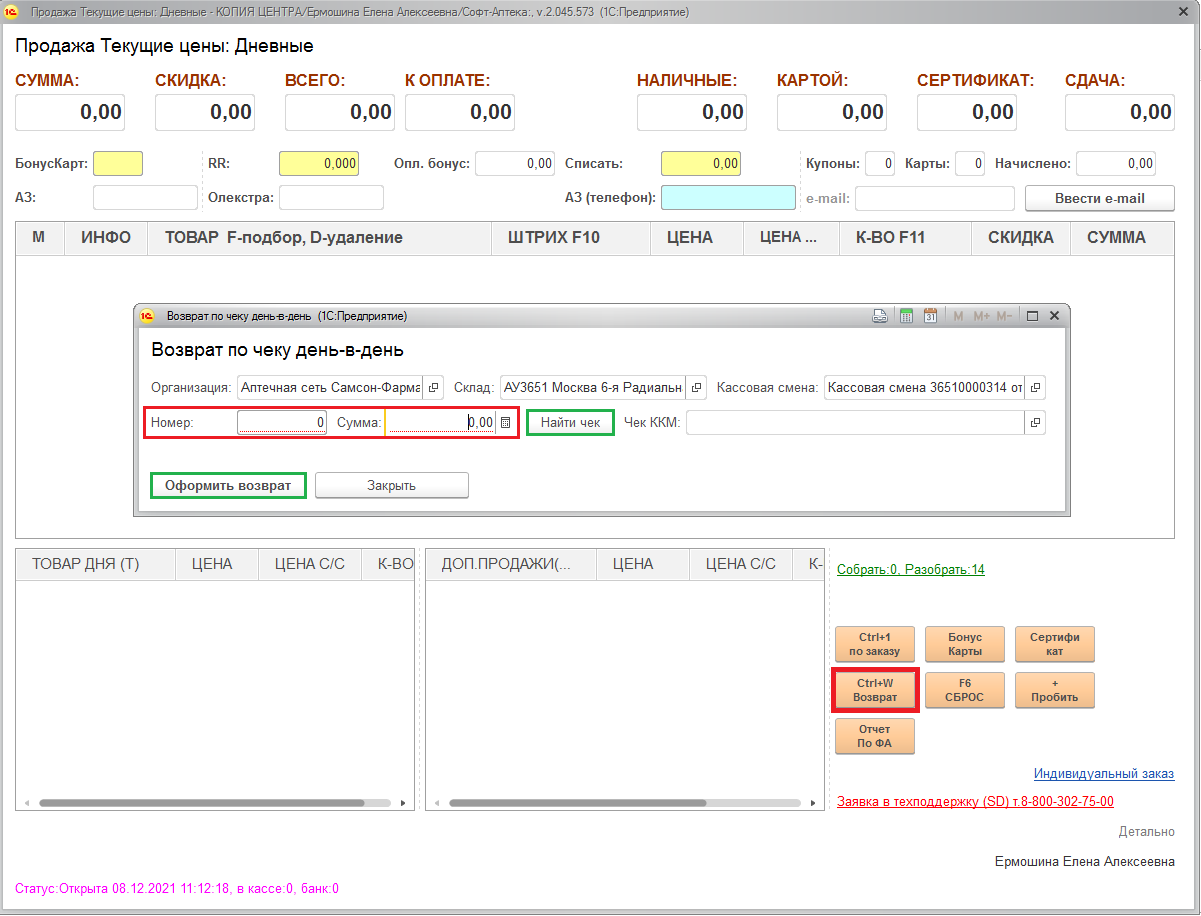
Task: Open the Индивидуальный заказ link
Action: (x=1103, y=774)
